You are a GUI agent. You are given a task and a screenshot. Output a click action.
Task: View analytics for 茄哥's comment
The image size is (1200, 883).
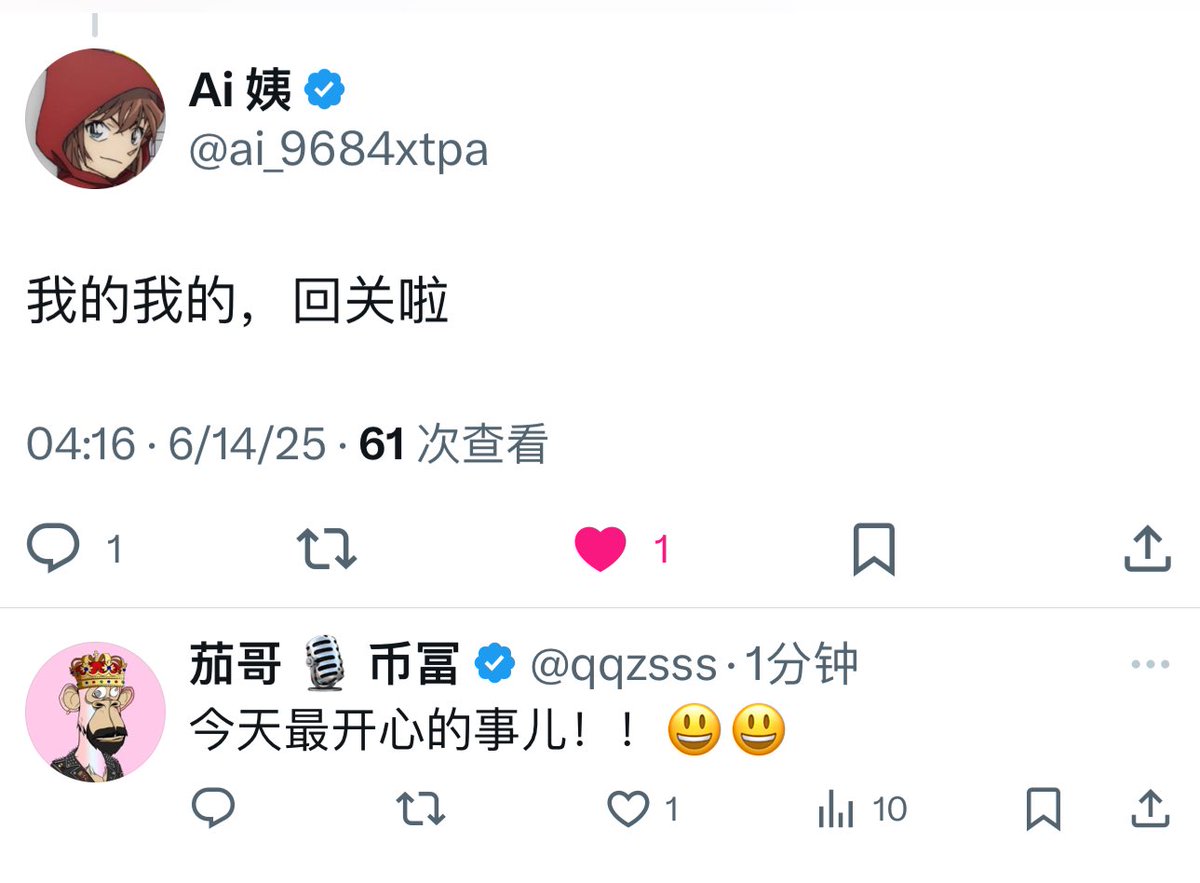[x=837, y=808]
